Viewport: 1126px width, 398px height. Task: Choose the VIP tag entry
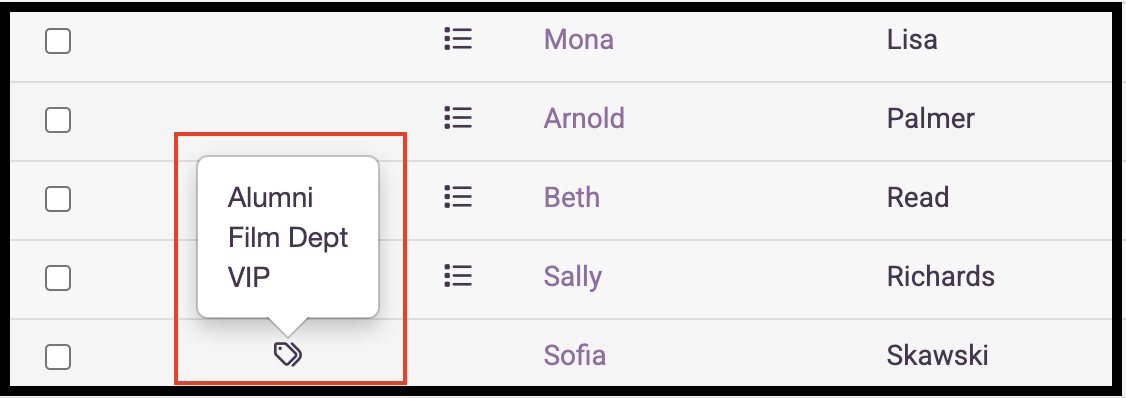[248, 277]
